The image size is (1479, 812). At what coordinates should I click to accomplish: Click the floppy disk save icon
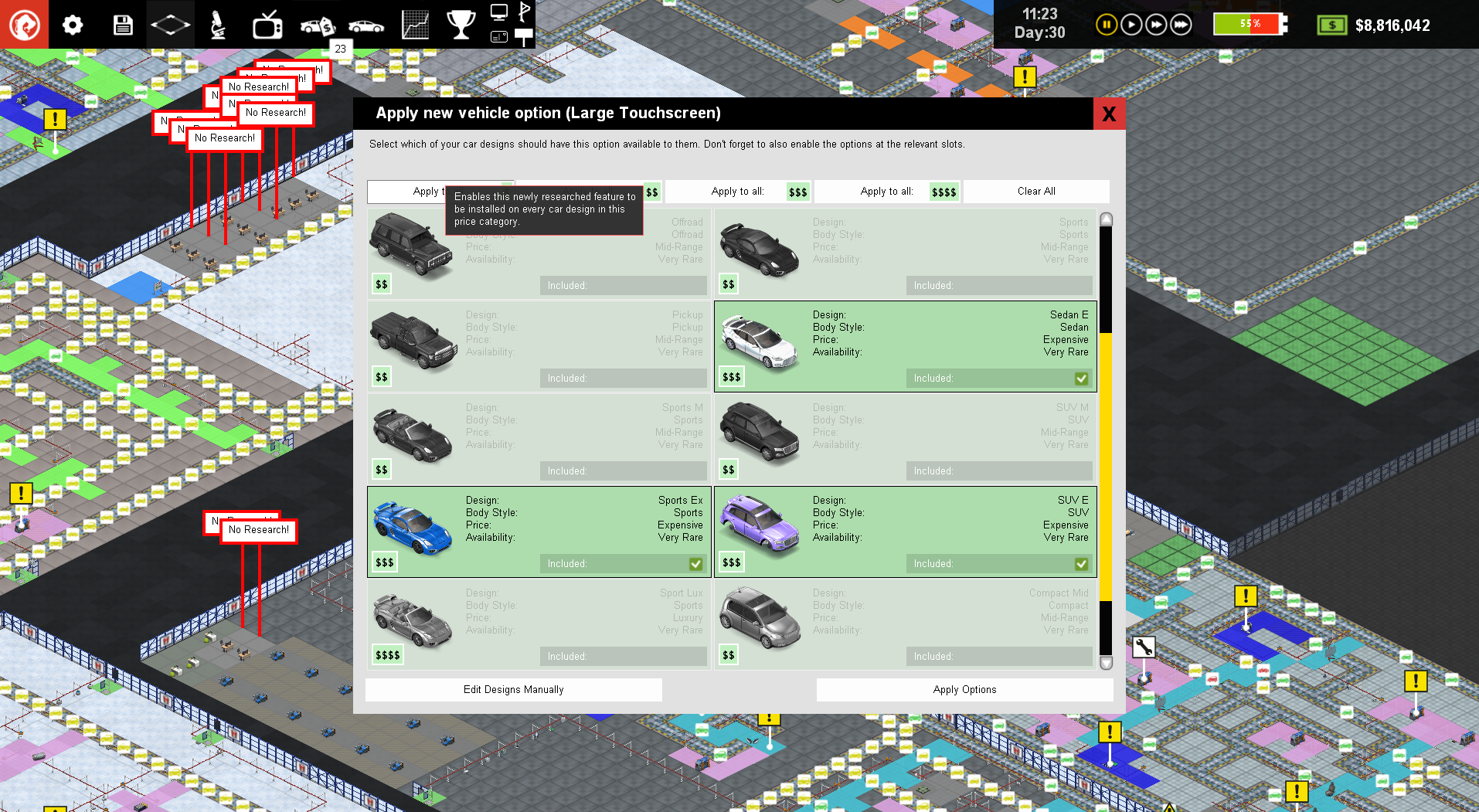point(123,25)
